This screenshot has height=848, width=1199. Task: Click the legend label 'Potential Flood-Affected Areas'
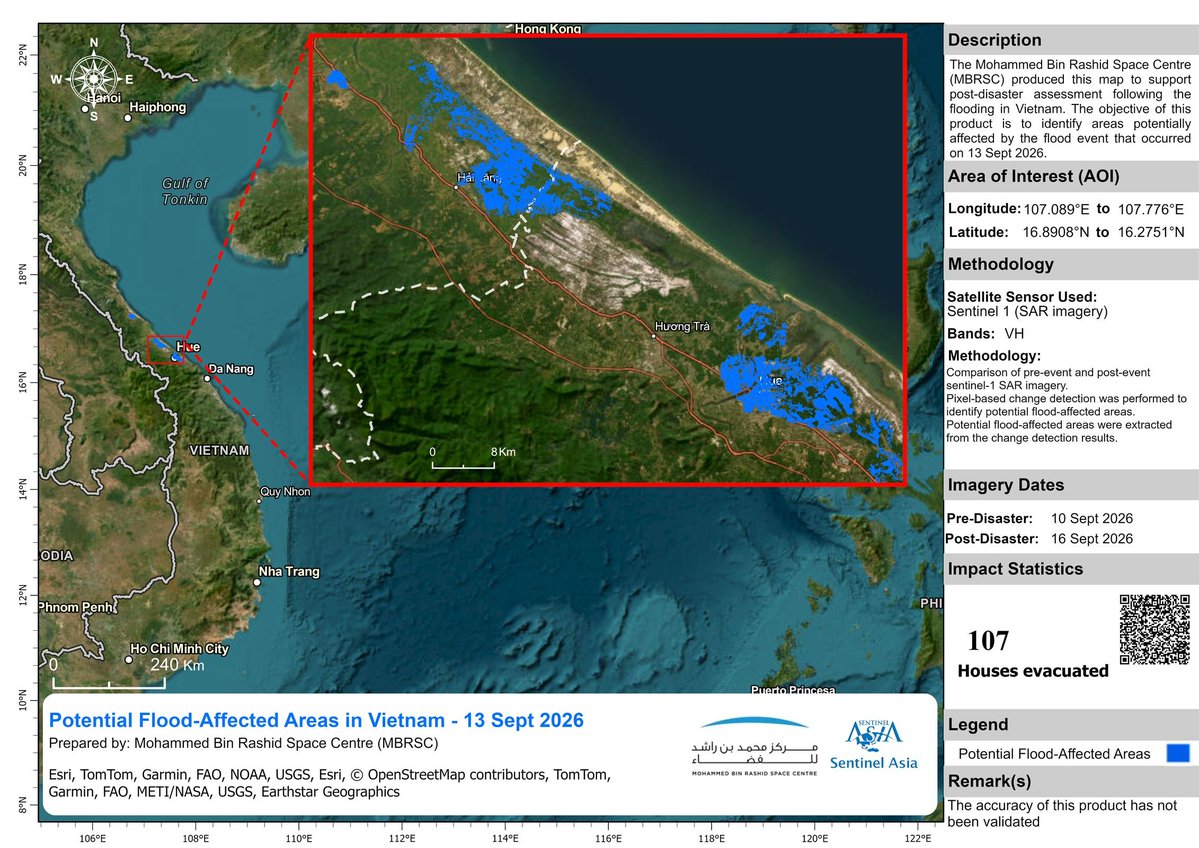pos(1054,754)
